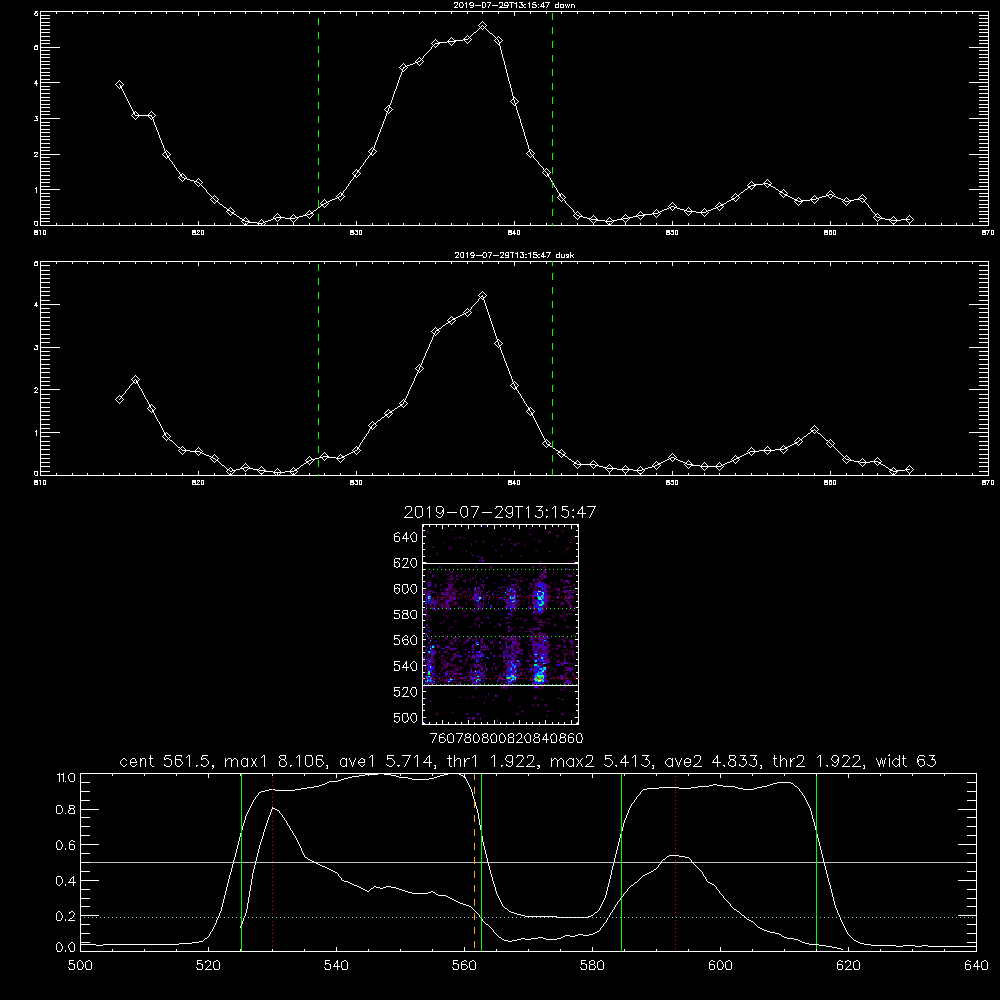Viewport: 1000px width, 1000px height.
Task: Select the right green dashed line in dawn plot
Action: tap(552, 119)
